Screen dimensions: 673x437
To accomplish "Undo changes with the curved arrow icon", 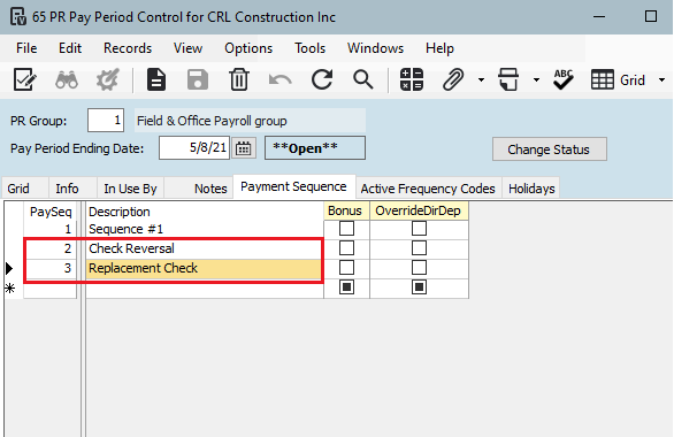I will click(x=280, y=80).
